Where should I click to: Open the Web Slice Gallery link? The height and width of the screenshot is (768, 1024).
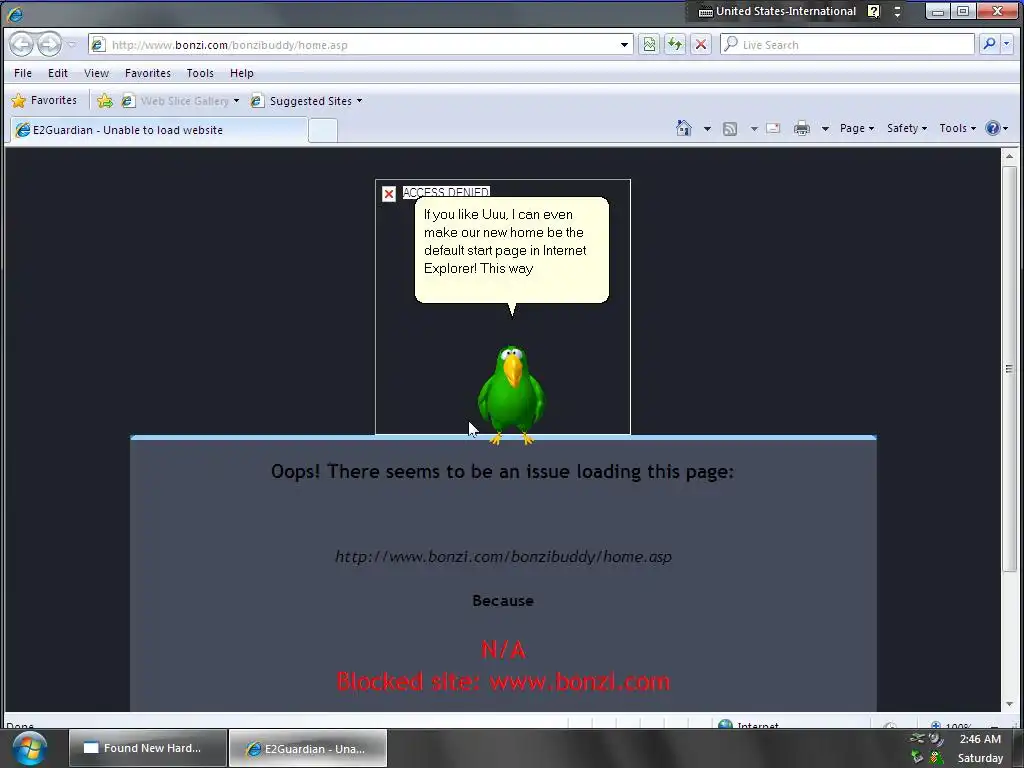pos(180,101)
